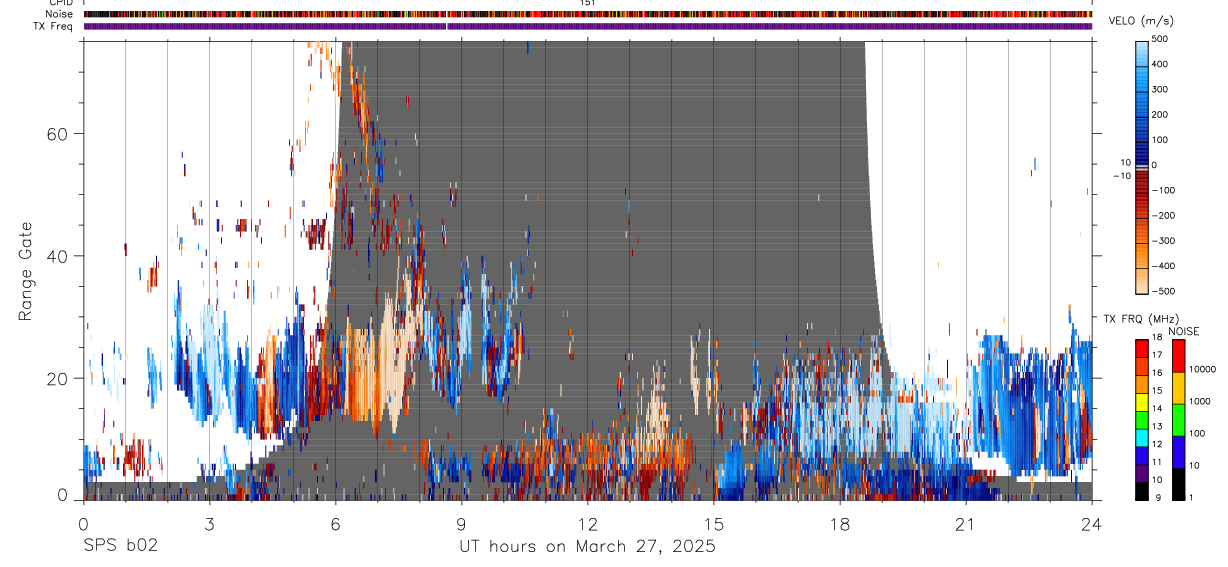Pick the yellow 14–15 MHz segment of TX FRQ
1228x567 pixels.
coord(1142,401)
